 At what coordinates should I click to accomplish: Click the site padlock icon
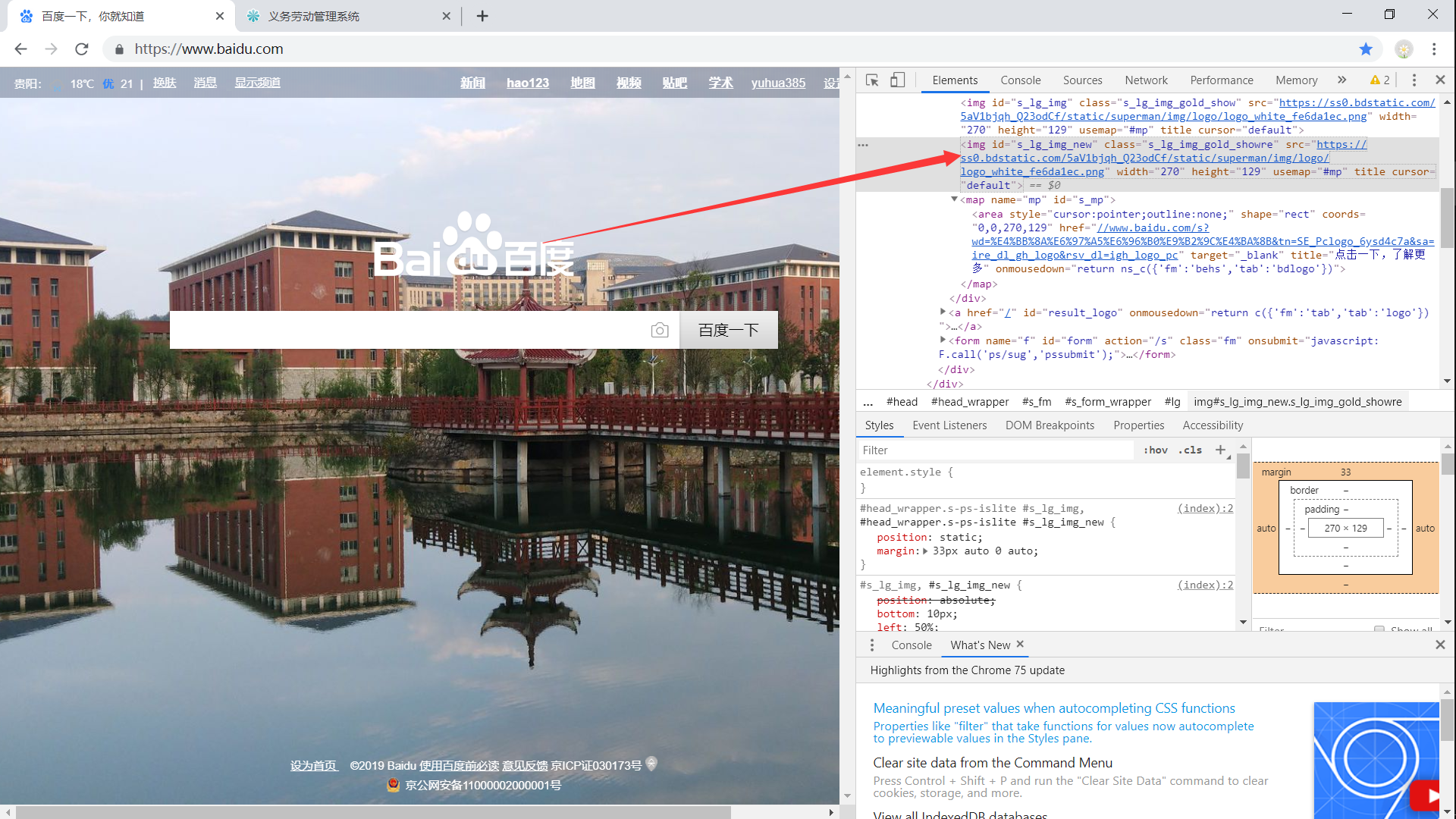pyautogui.click(x=119, y=49)
